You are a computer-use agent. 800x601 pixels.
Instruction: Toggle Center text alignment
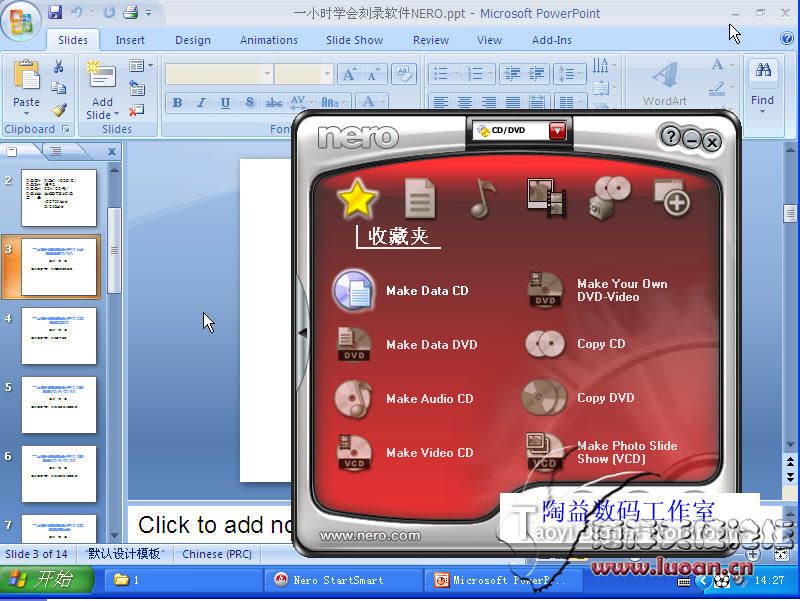pyautogui.click(x=464, y=103)
